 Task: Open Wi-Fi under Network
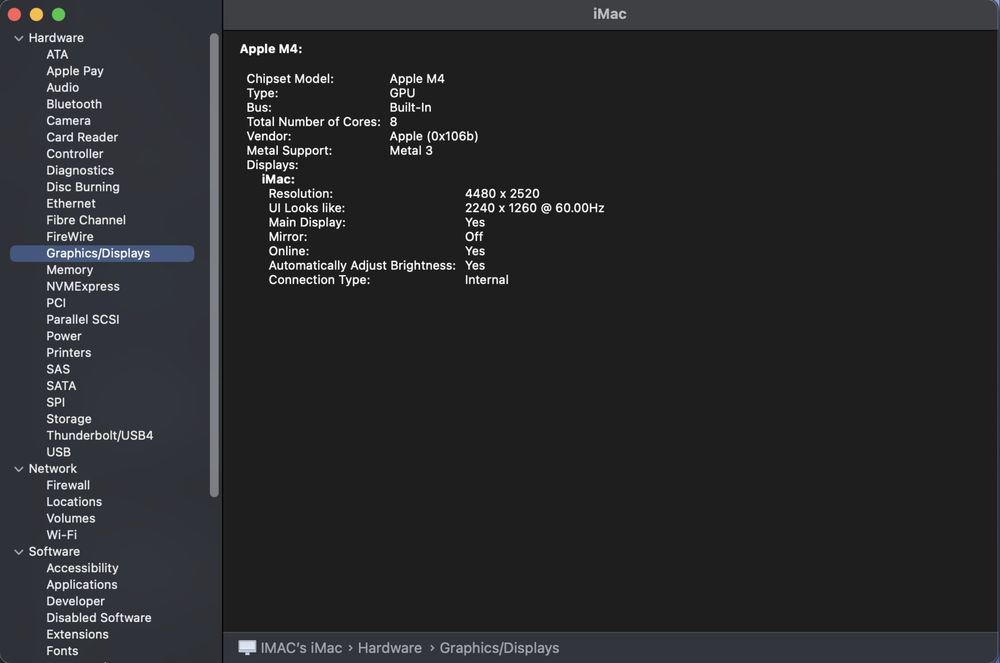(61, 536)
